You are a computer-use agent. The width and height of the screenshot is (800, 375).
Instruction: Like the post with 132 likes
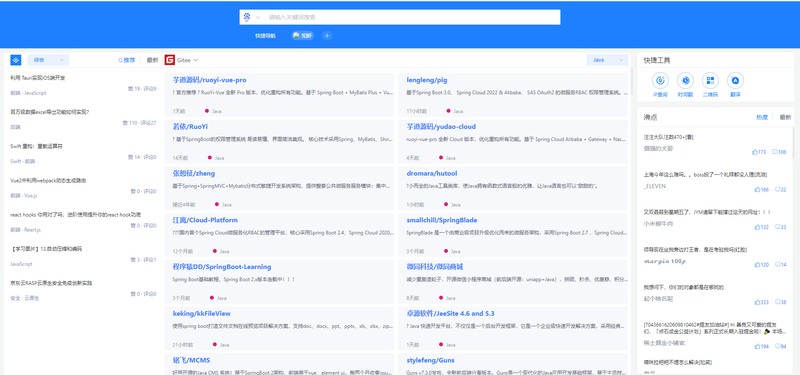coord(762,227)
